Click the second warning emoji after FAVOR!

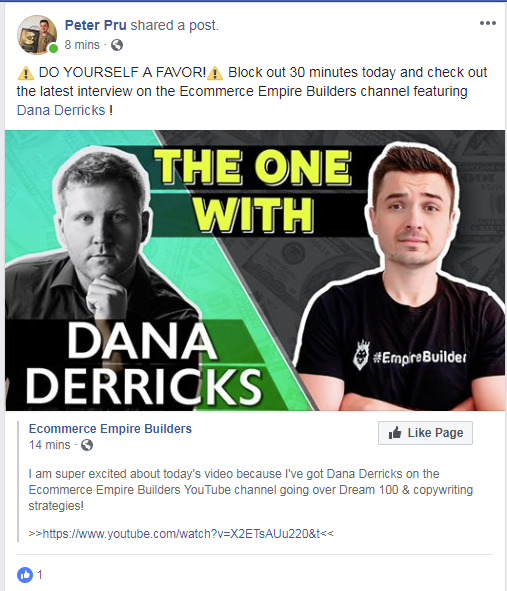coord(215,73)
